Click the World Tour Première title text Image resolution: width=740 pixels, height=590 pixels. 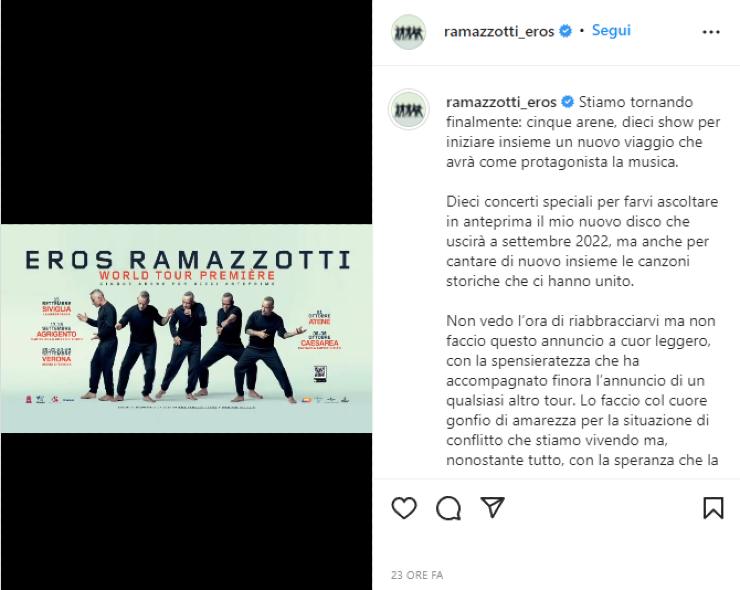pos(187,275)
